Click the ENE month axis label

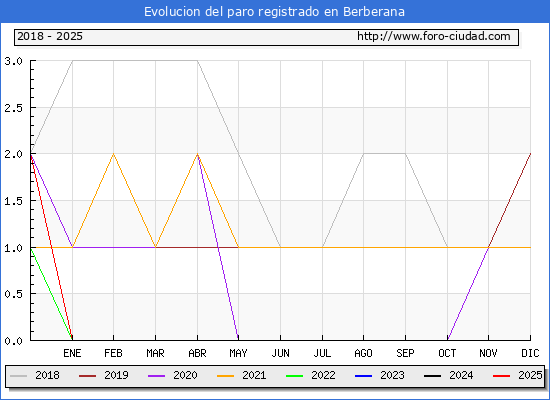click(72, 353)
